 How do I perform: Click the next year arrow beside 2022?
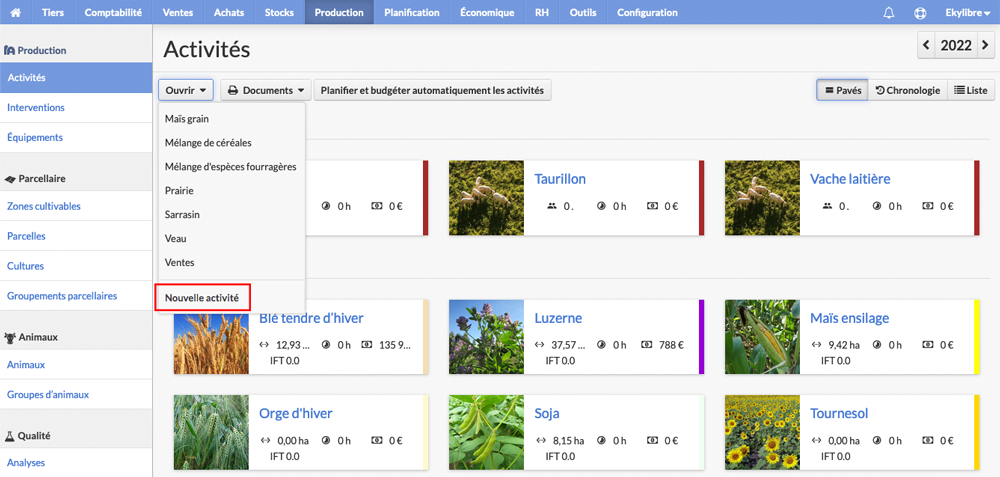(x=985, y=45)
